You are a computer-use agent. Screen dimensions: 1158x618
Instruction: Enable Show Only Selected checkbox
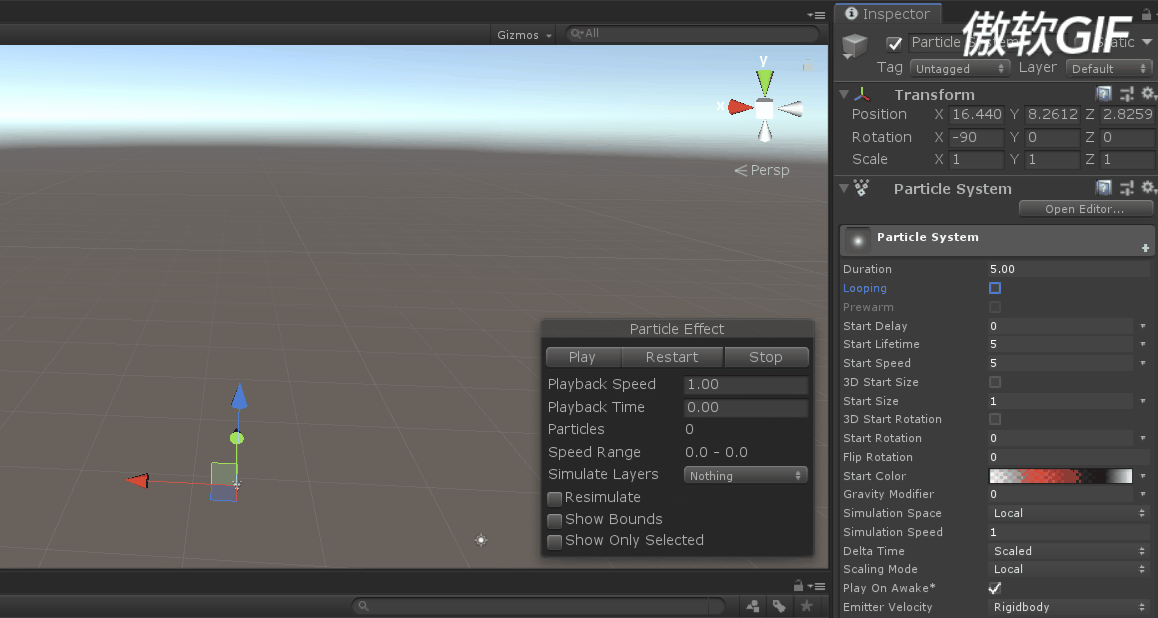554,542
